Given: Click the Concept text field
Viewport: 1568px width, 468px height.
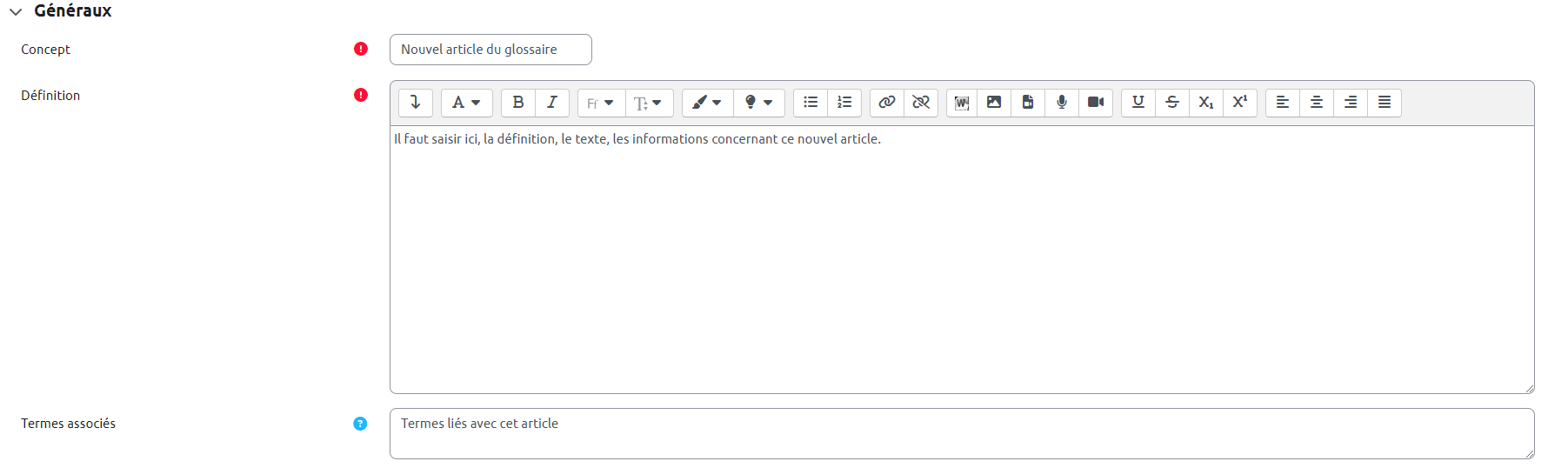Looking at the screenshot, I should (490, 50).
